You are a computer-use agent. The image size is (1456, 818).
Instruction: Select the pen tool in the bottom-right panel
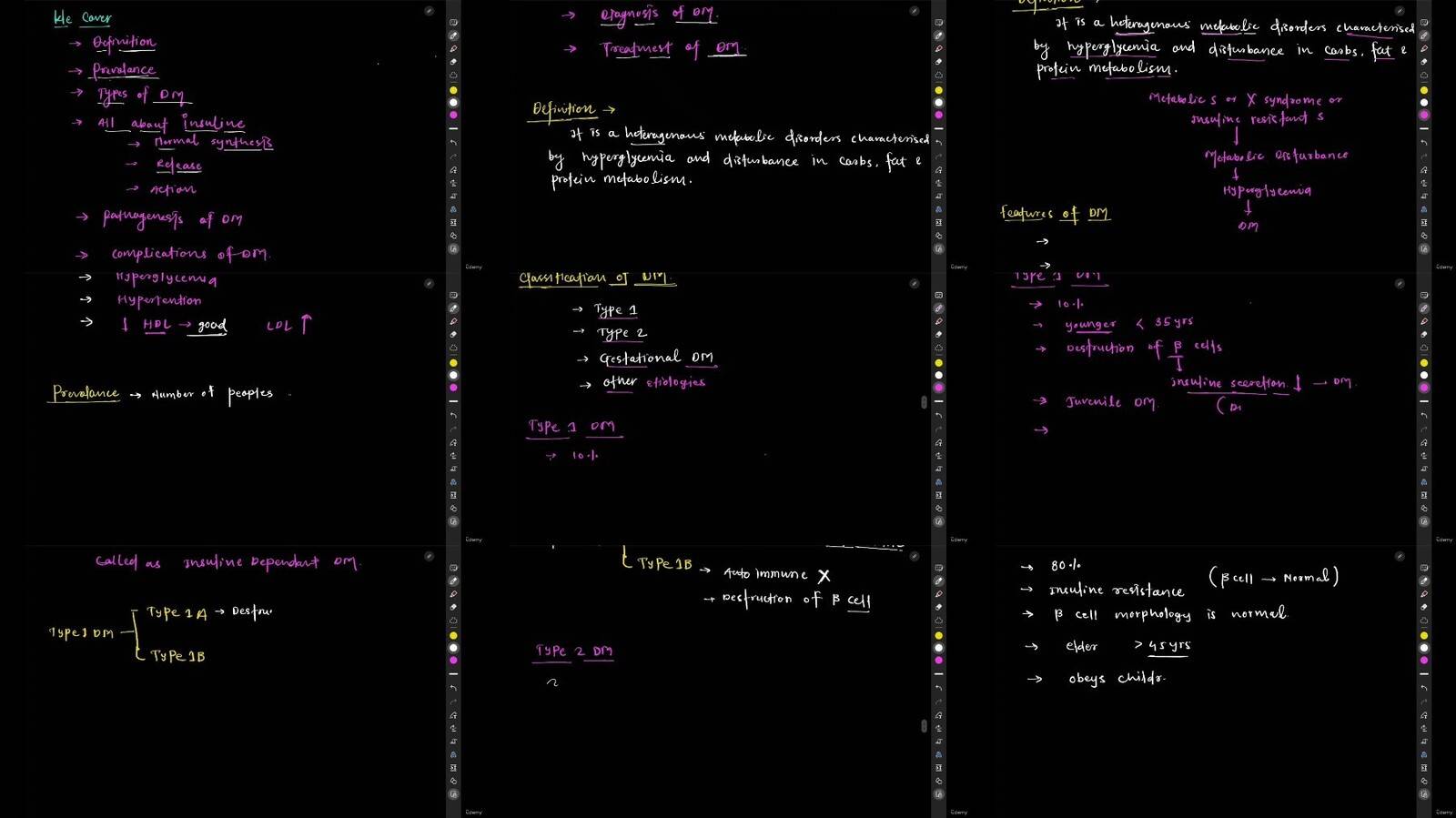1423,581
